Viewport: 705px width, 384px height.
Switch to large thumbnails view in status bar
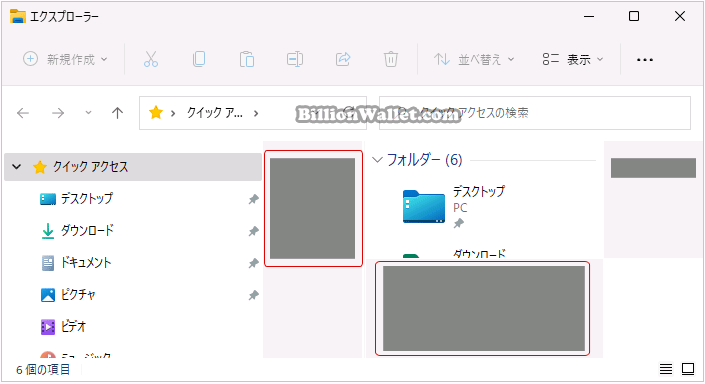pyautogui.click(x=688, y=369)
